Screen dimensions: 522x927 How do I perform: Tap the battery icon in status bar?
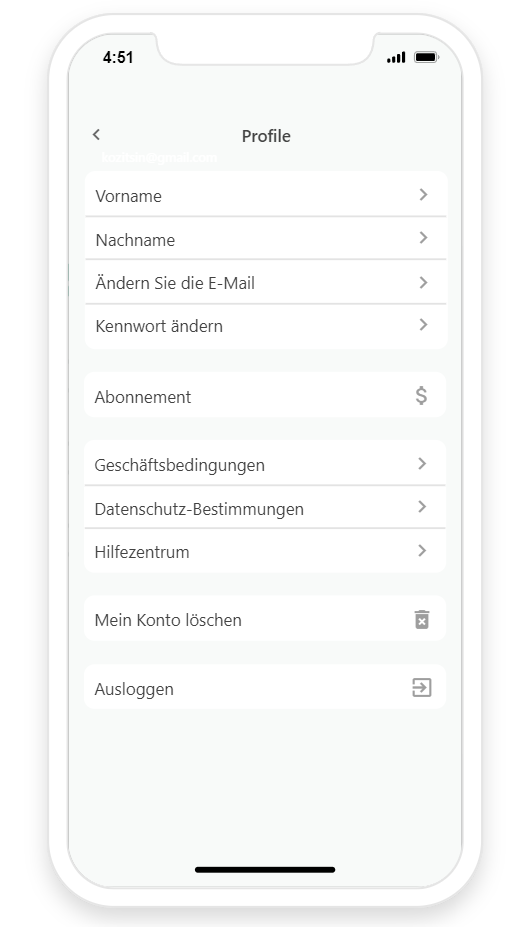click(x=426, y=57)
